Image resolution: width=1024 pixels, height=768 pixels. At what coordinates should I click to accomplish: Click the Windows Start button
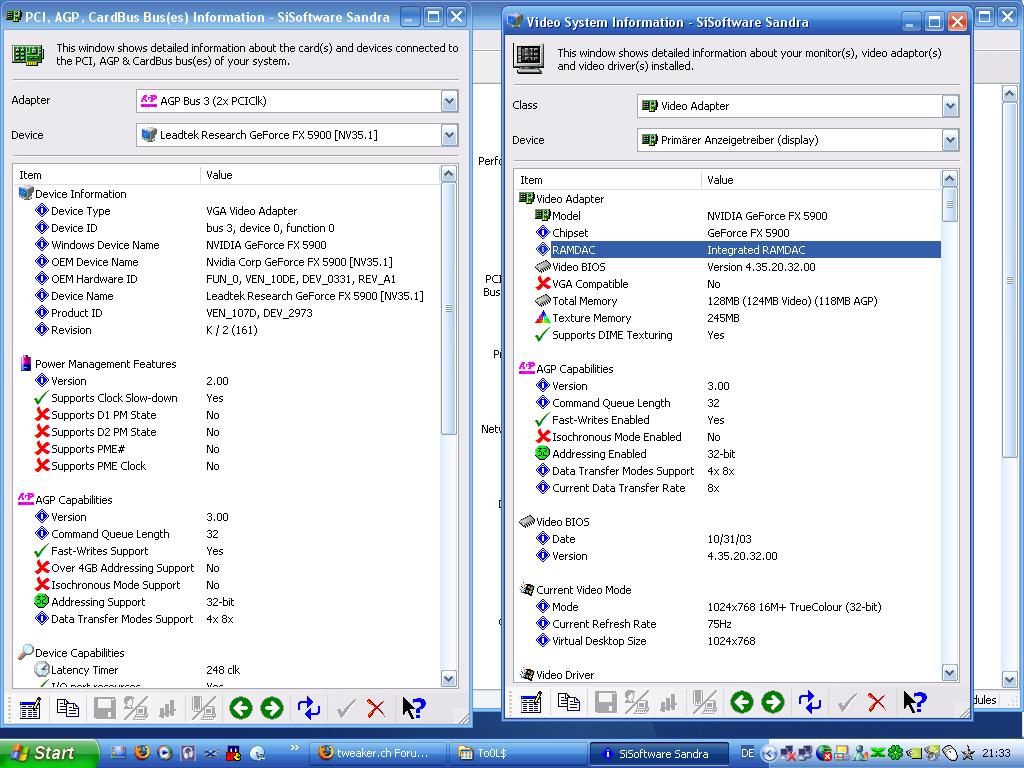[x=48, y=753]
